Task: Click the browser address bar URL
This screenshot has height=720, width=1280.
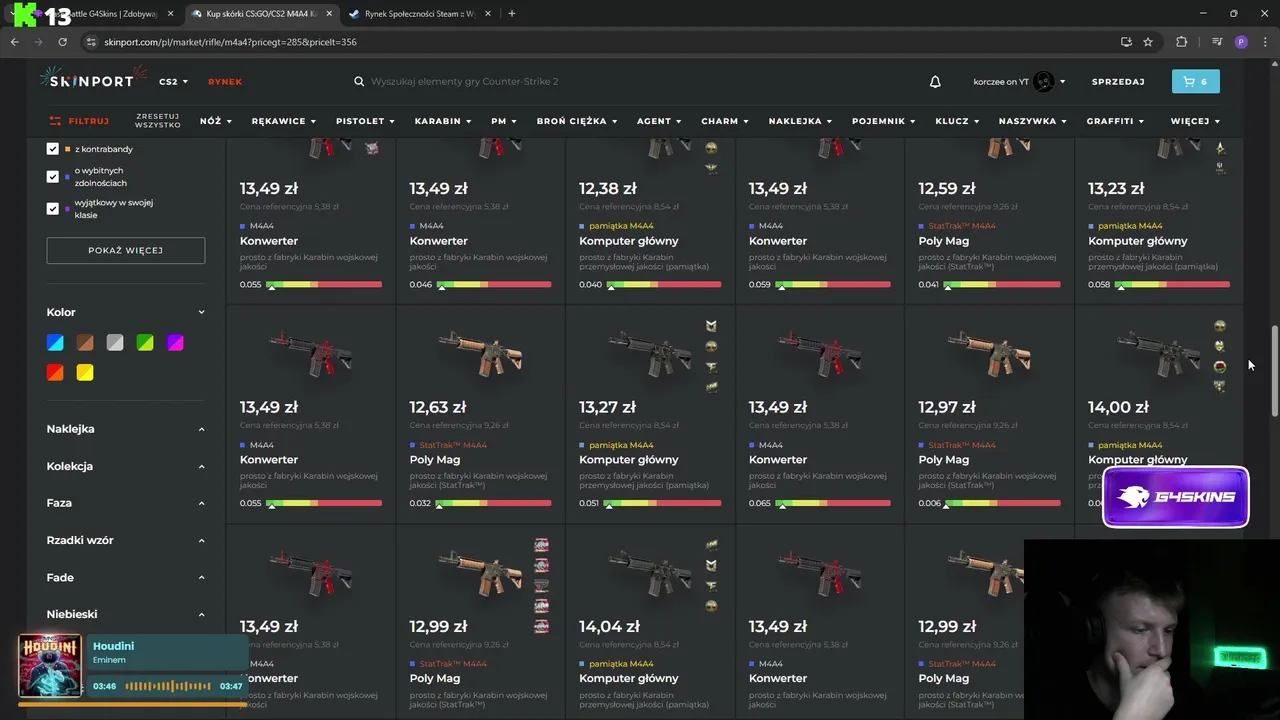Action: tap(230, 42)
